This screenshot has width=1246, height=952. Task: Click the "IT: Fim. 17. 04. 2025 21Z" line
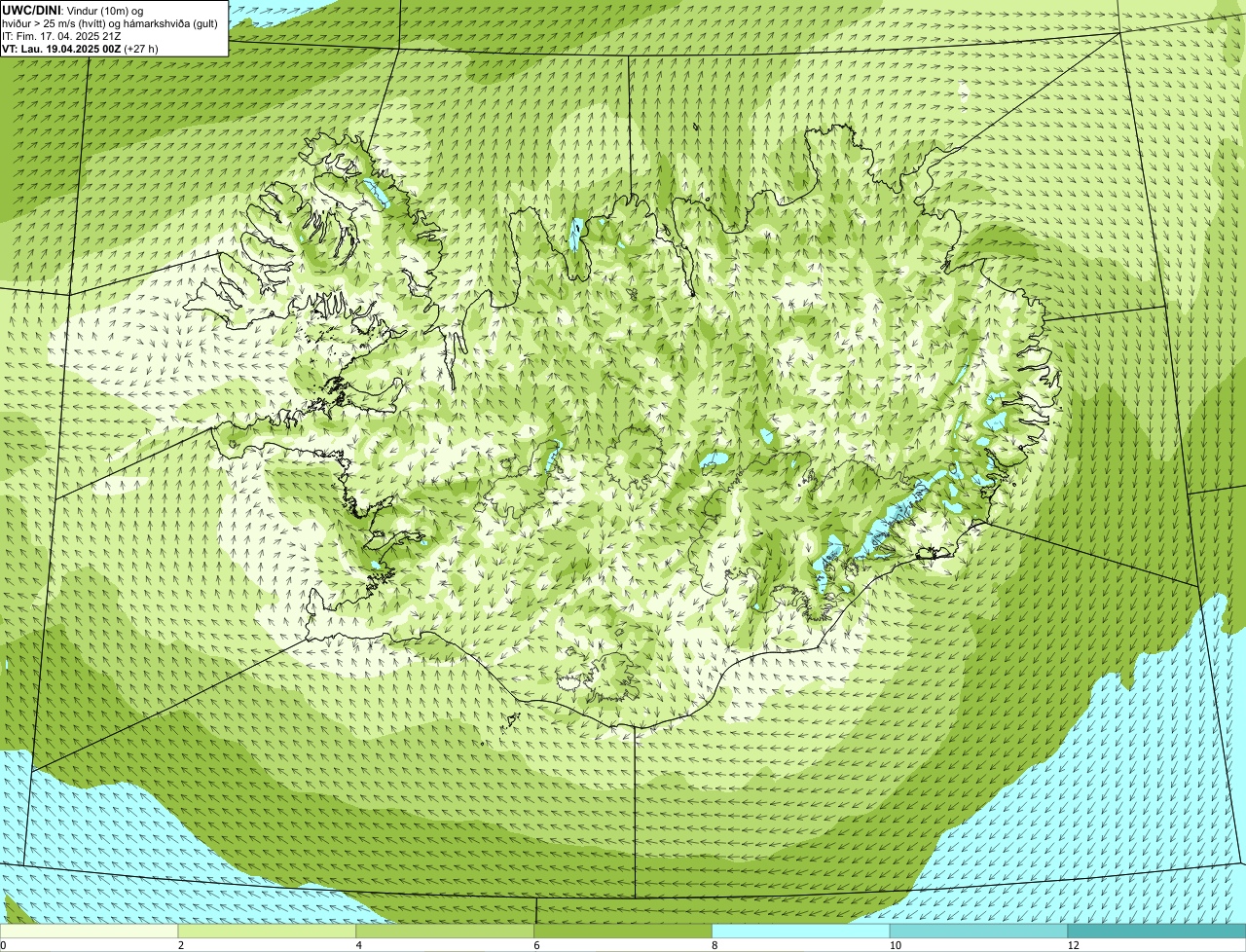point(62,35)
